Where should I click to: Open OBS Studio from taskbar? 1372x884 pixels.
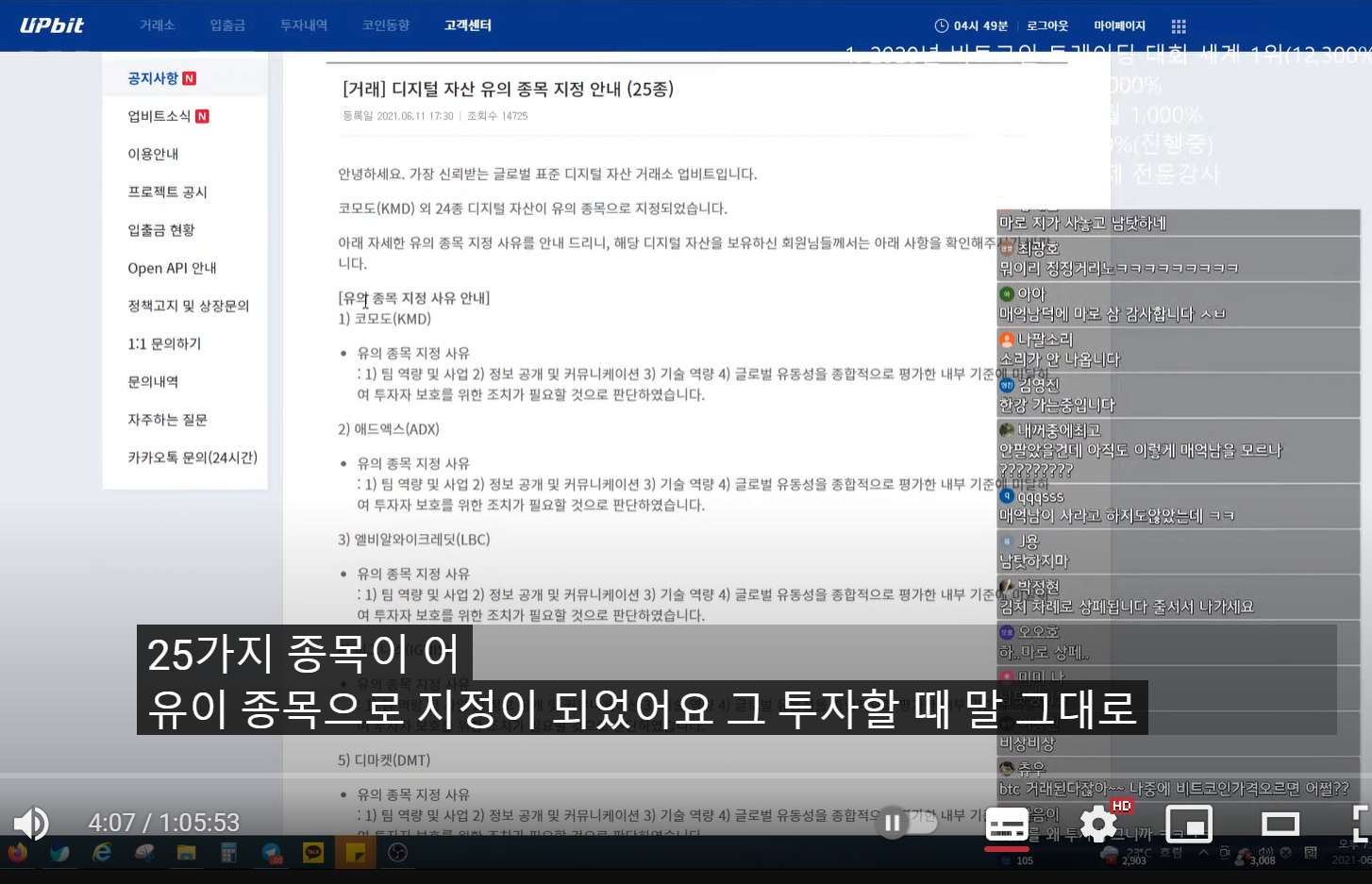[398, 853]
